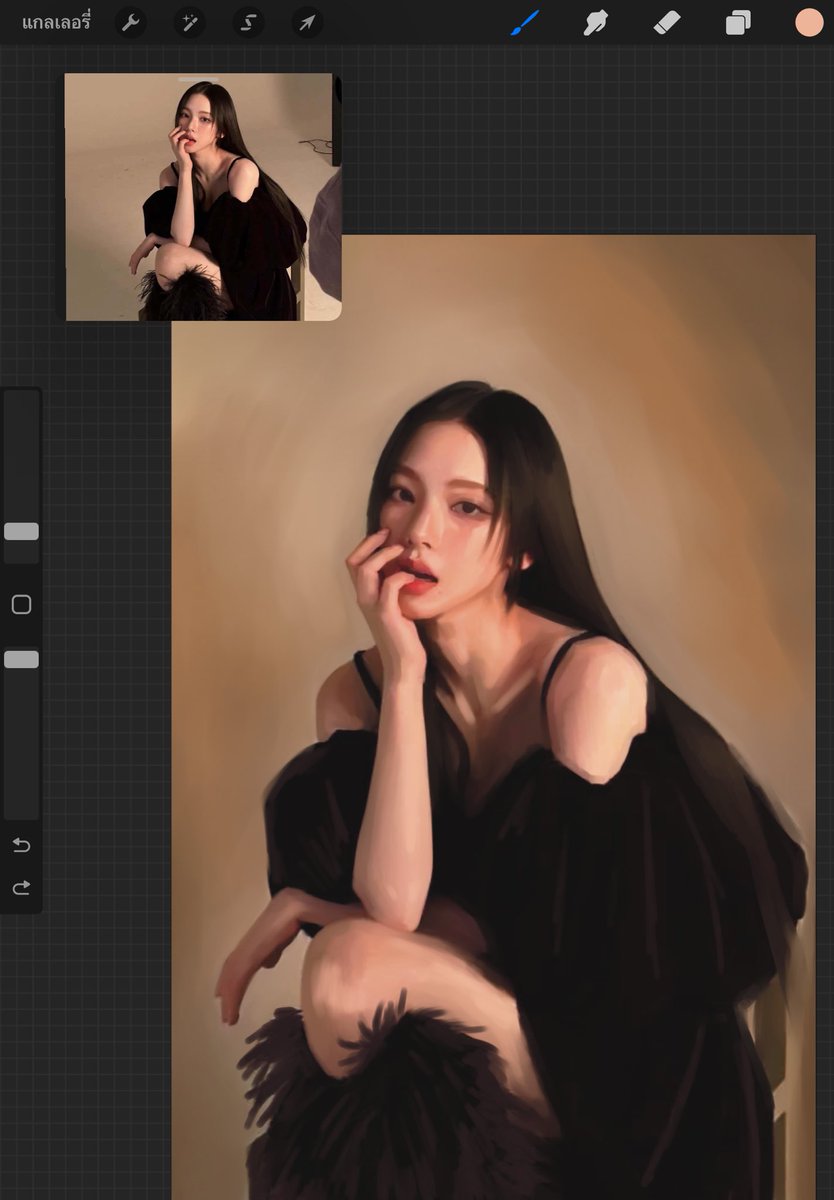
Task: Click the reference photo thumbnail
Action: 203,198
